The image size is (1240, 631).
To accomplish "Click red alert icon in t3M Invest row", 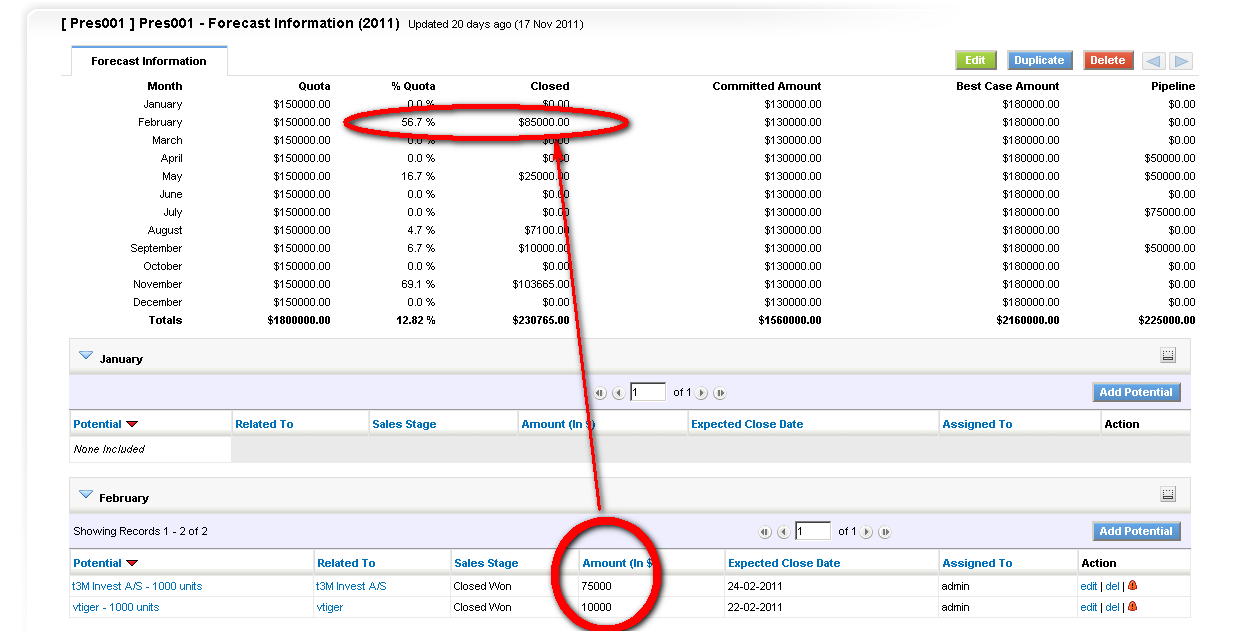I will 1133,586.
